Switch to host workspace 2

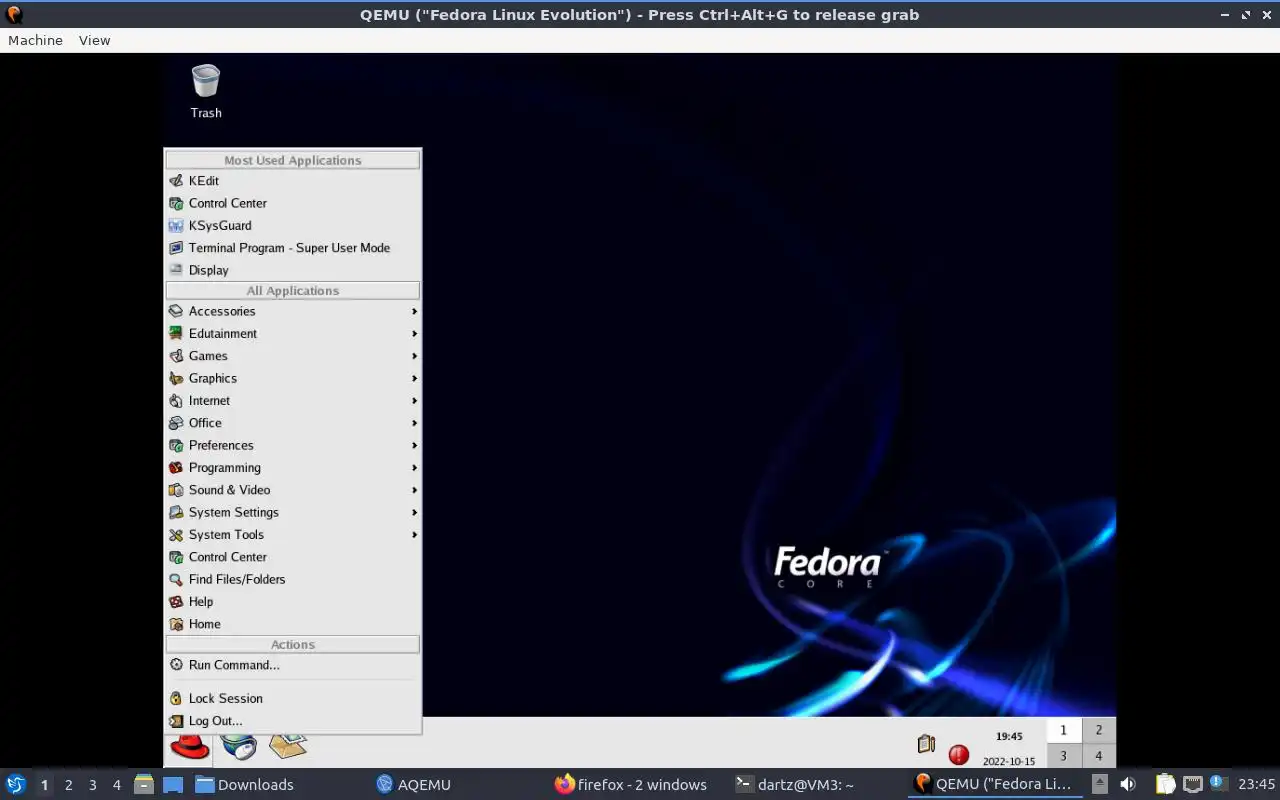(68, 785)
